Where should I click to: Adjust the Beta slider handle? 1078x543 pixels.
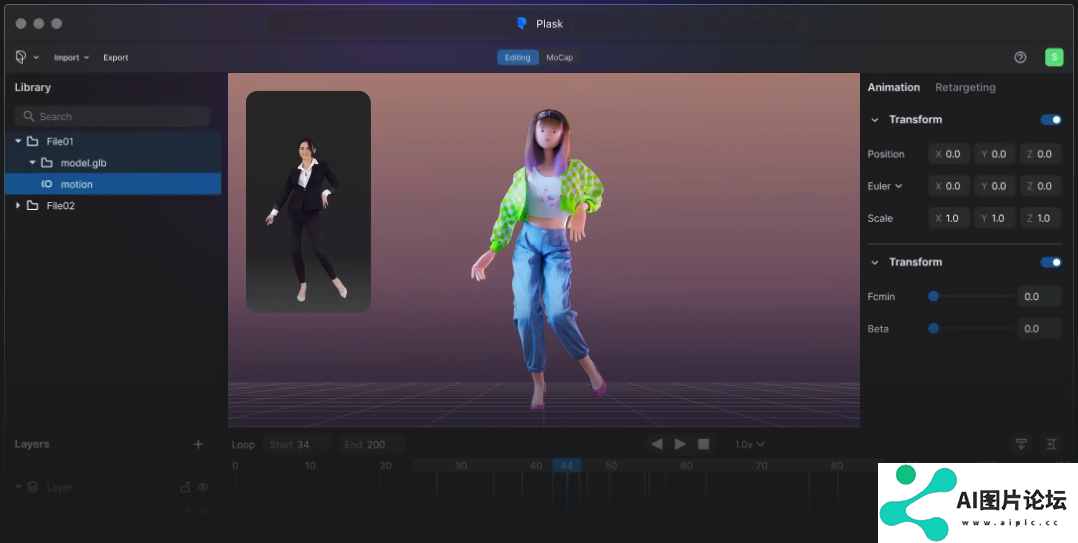click(933, 329)
